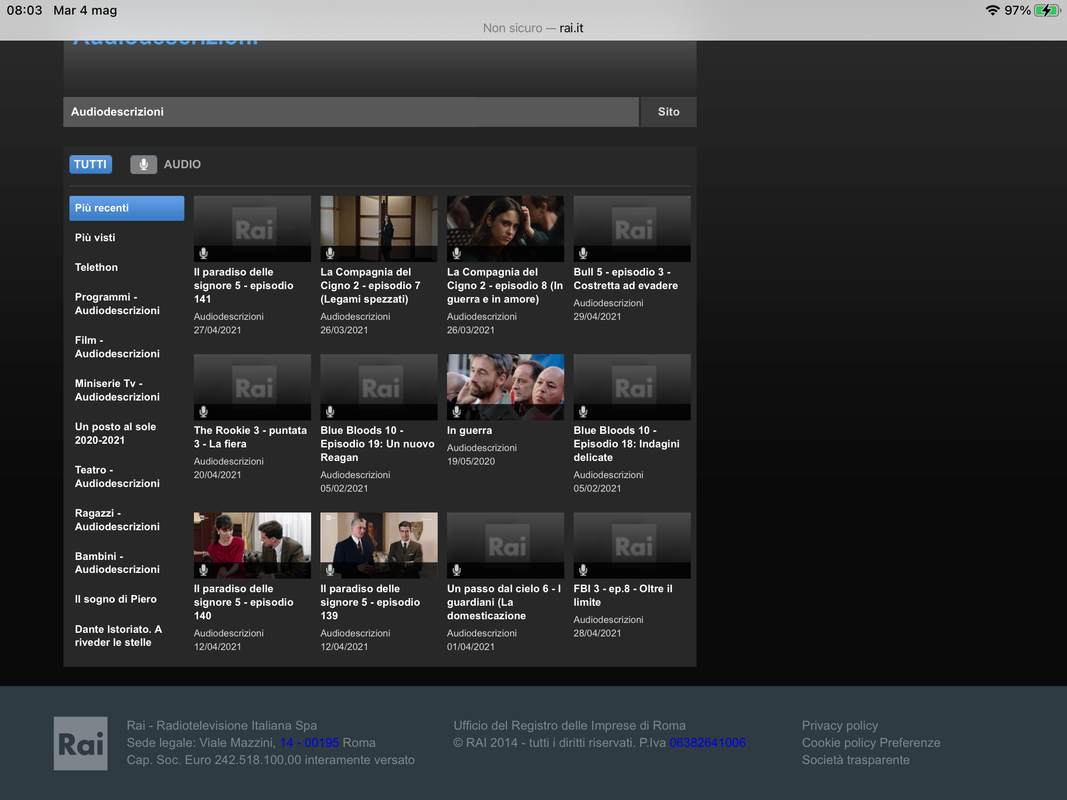Select the TUTTI filter button
This screenshot has height=800, width=1067.
tap(91, 164)
